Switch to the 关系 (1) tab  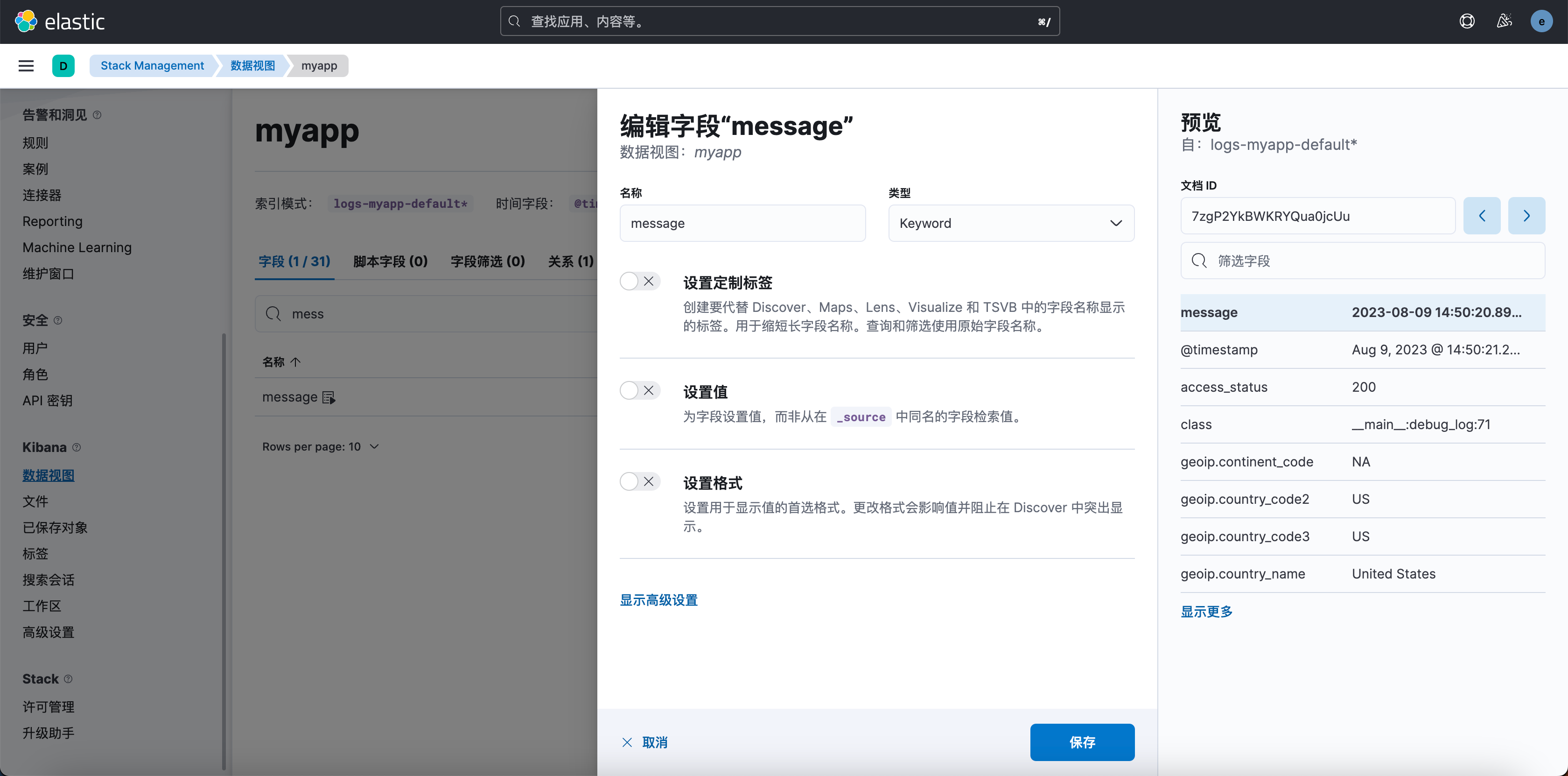pyautogui.click(x=570, y=261)
